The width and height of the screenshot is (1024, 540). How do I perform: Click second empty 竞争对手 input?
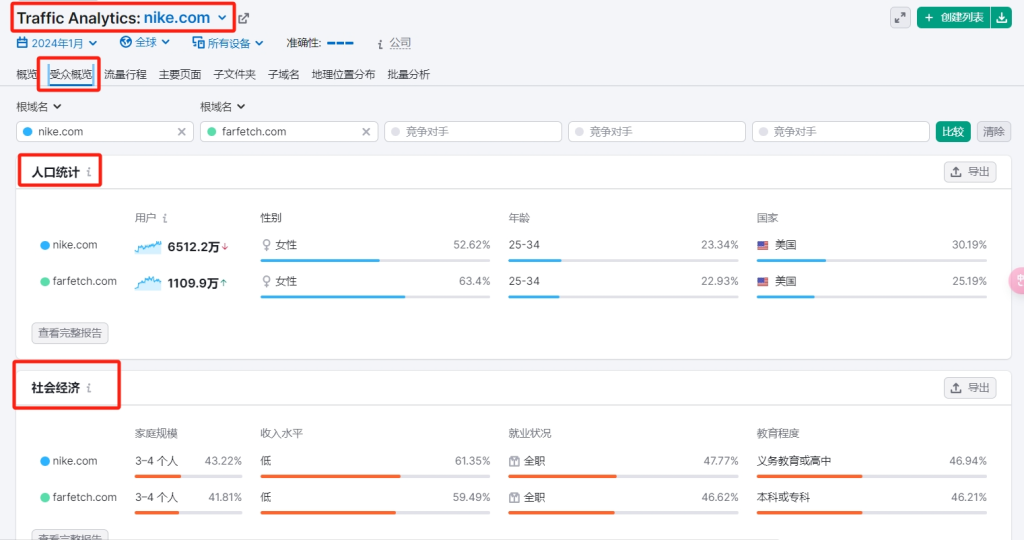click(657, 132)
